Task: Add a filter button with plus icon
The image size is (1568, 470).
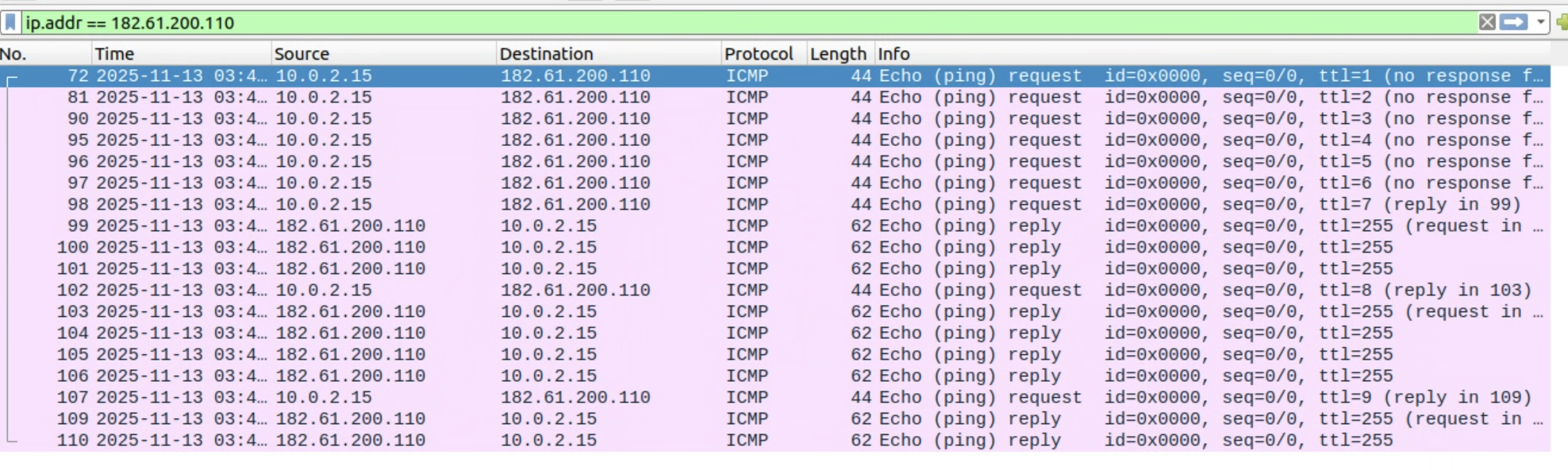Action: click(1562, 22)
